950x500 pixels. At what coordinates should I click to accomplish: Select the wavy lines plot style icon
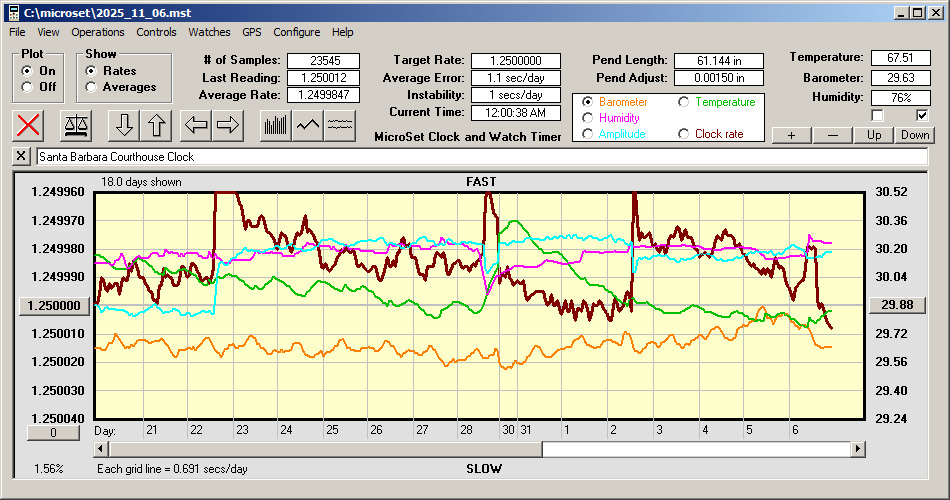340,125
